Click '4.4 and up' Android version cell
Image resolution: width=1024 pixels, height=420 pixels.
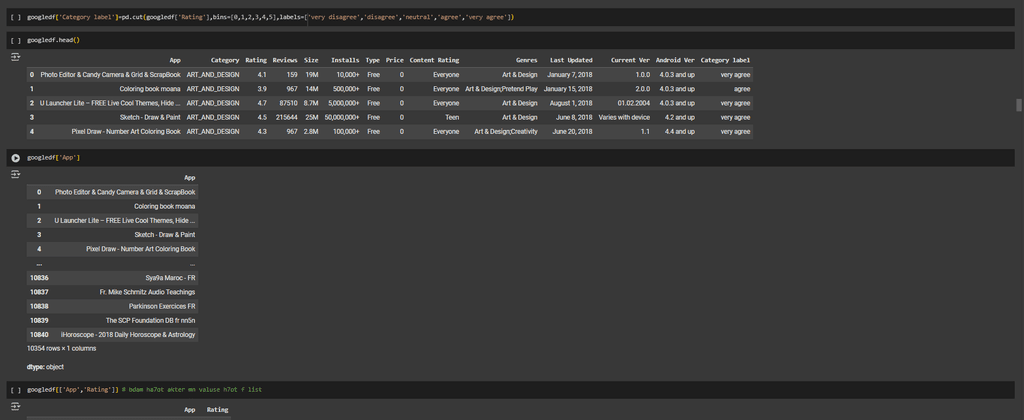coord(680,132)
